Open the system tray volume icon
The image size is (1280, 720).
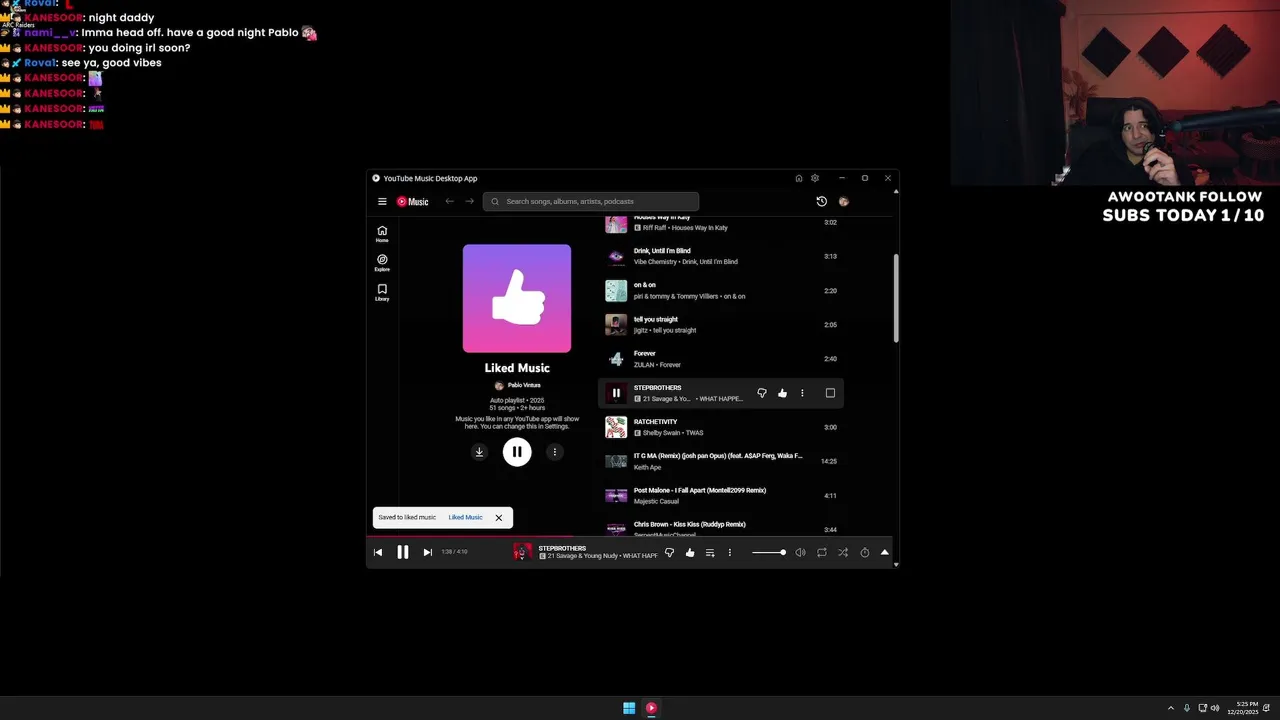coord(1215,708)
